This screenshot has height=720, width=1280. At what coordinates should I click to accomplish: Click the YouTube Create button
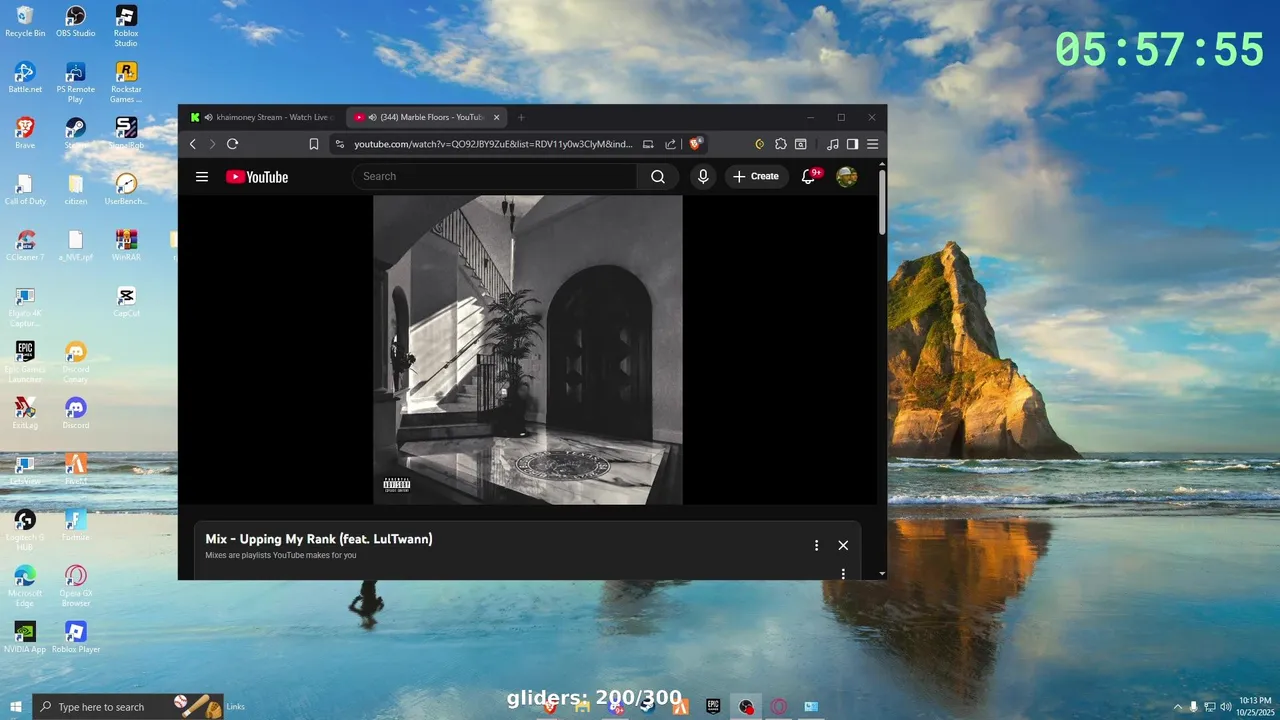click(x=756, y=177)
